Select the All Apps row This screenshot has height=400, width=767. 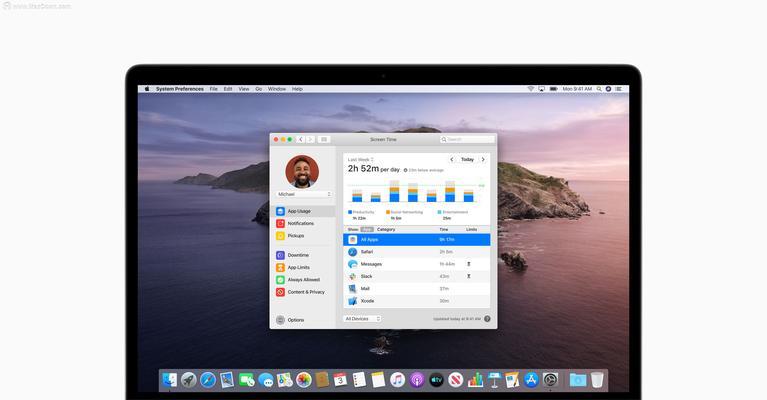417,240
